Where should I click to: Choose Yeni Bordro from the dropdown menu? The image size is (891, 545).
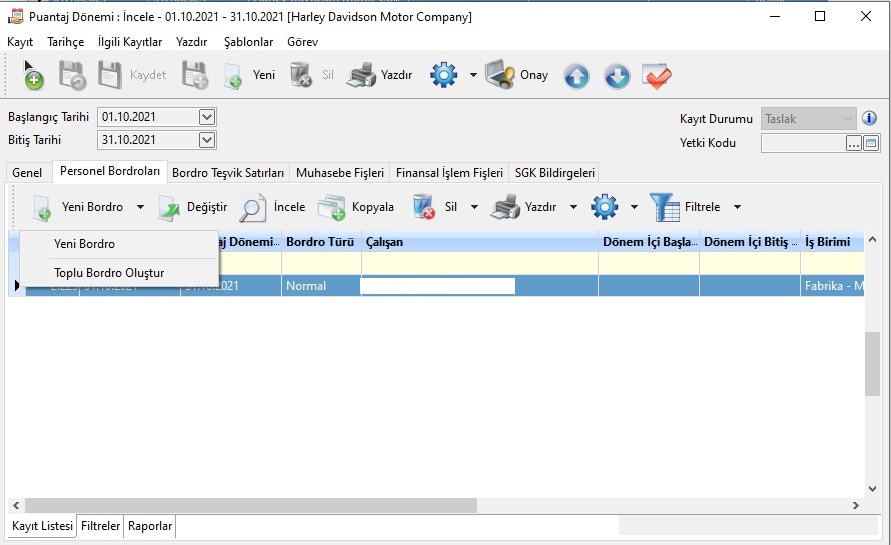point(84,244)
